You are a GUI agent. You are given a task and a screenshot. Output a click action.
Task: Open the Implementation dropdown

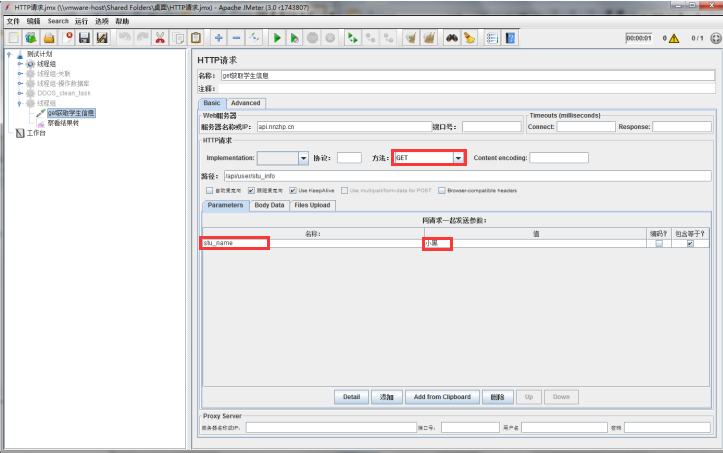tap(303, 158)
